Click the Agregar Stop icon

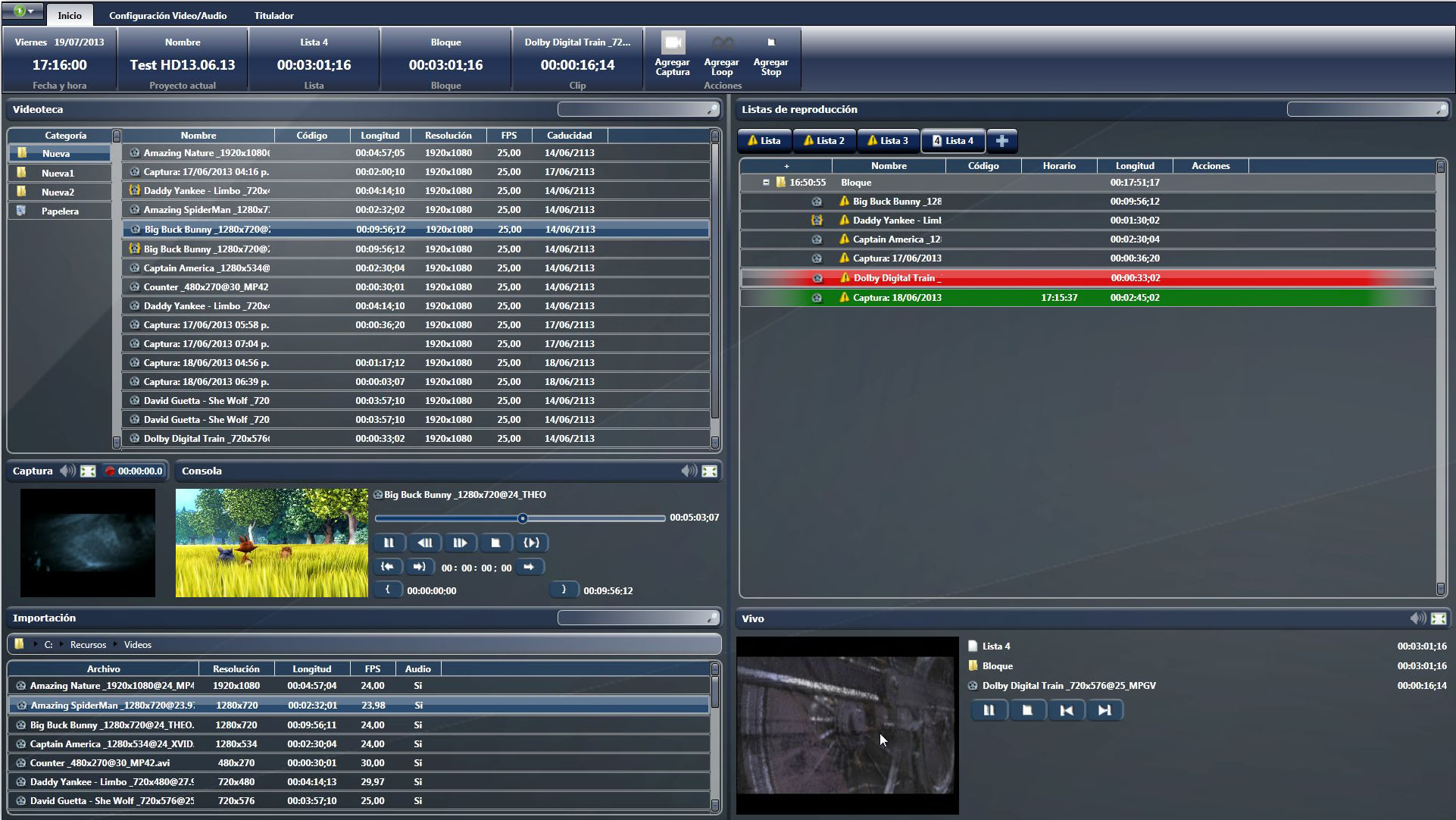(x=770, y=43)
